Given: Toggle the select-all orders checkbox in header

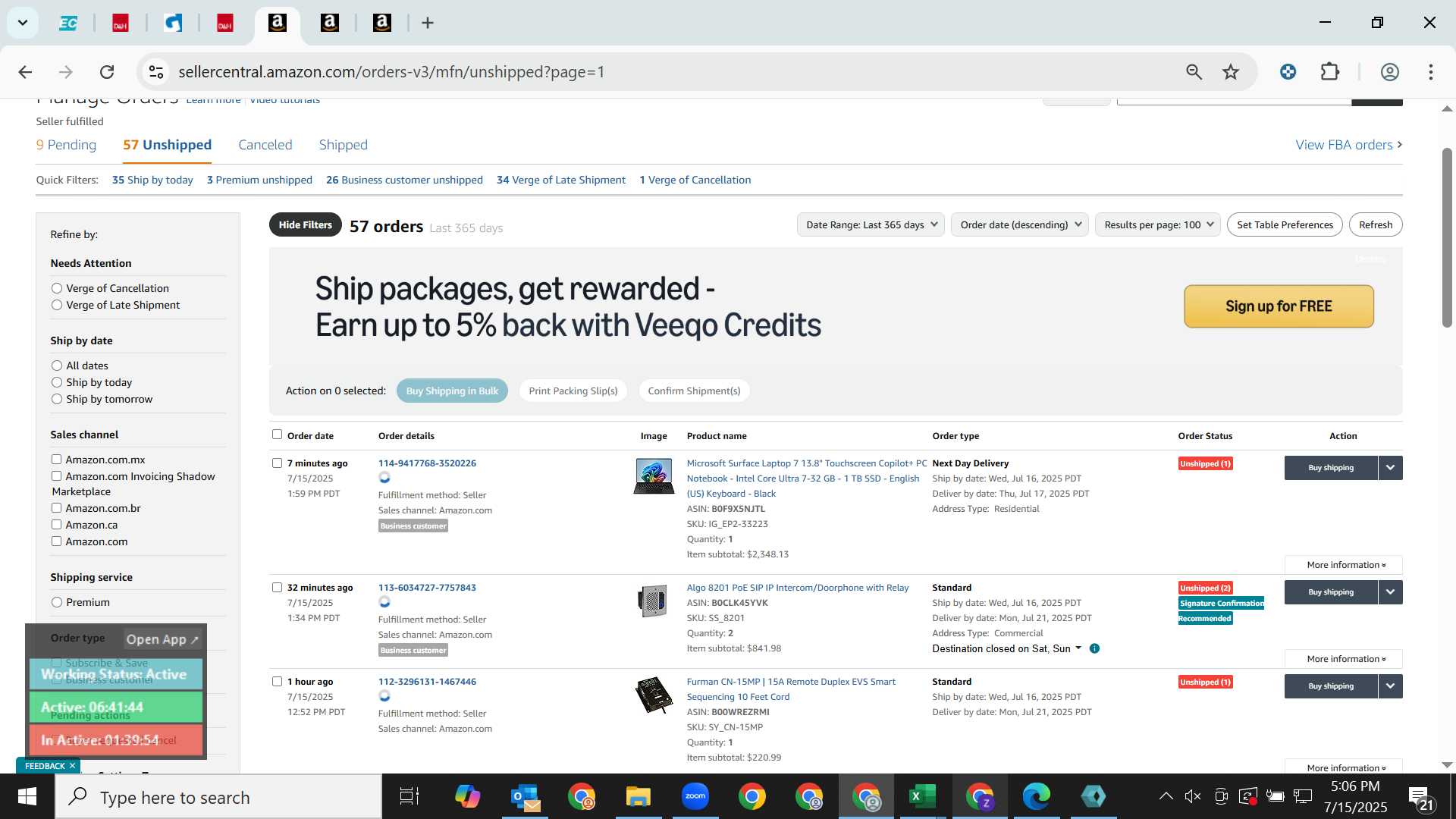Looking at the screenshot, I should (x=277, y=435).
